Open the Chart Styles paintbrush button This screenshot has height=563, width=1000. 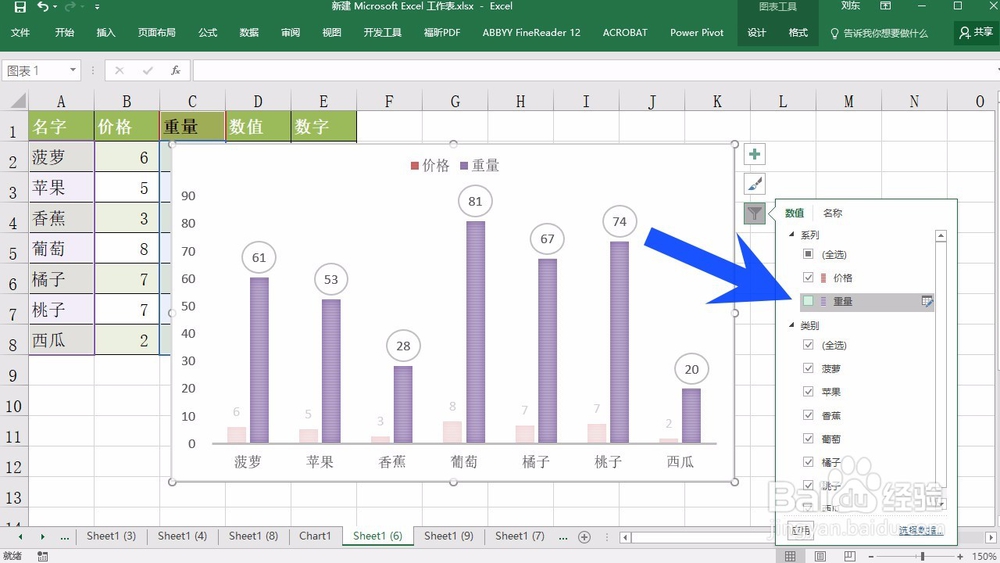click(754, 184)
